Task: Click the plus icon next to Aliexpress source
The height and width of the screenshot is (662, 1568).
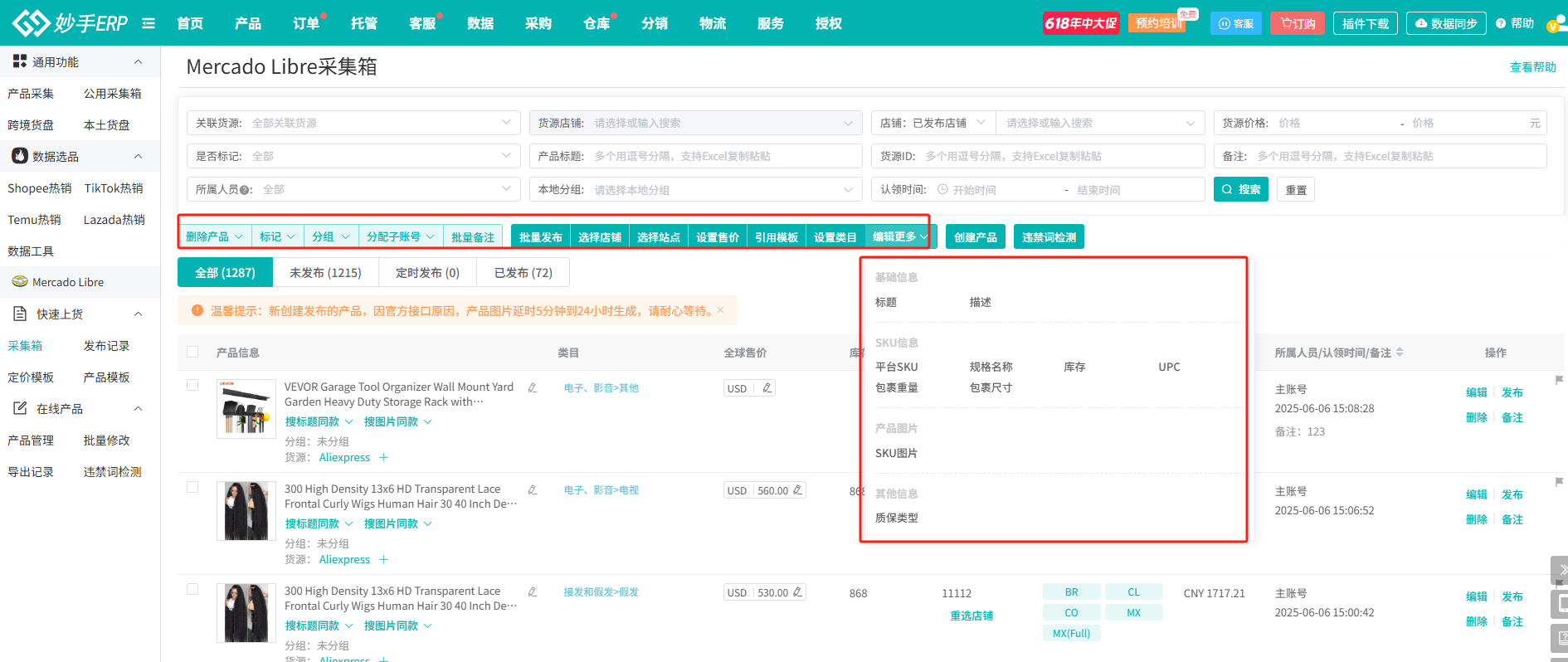Action: pos(383,457)
